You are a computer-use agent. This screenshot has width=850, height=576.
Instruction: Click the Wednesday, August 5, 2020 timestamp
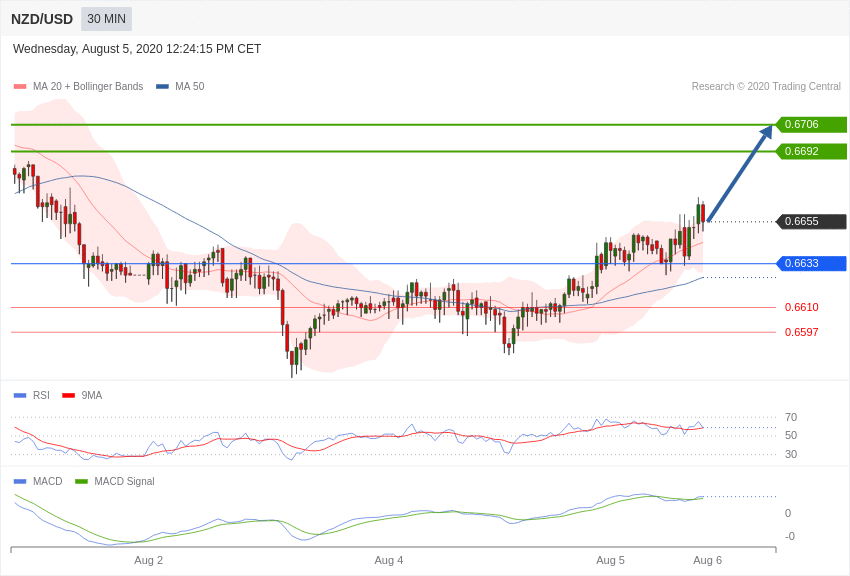point(137,49)
